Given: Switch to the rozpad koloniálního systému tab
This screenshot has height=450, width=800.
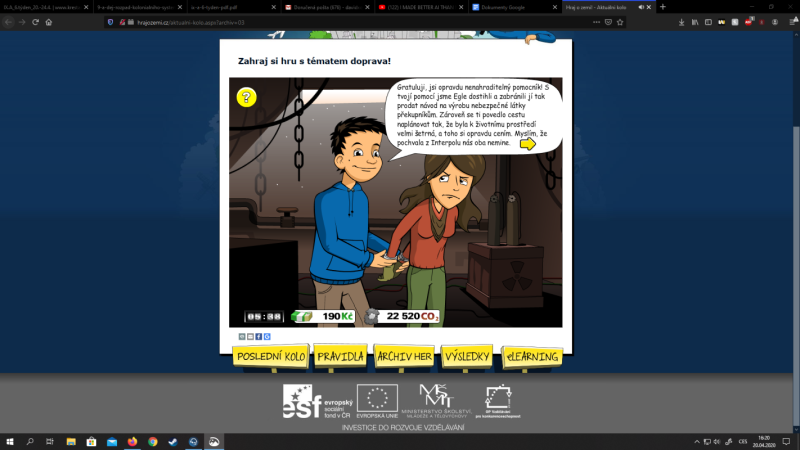Looking at the screenshot, I should pos(135,7).
